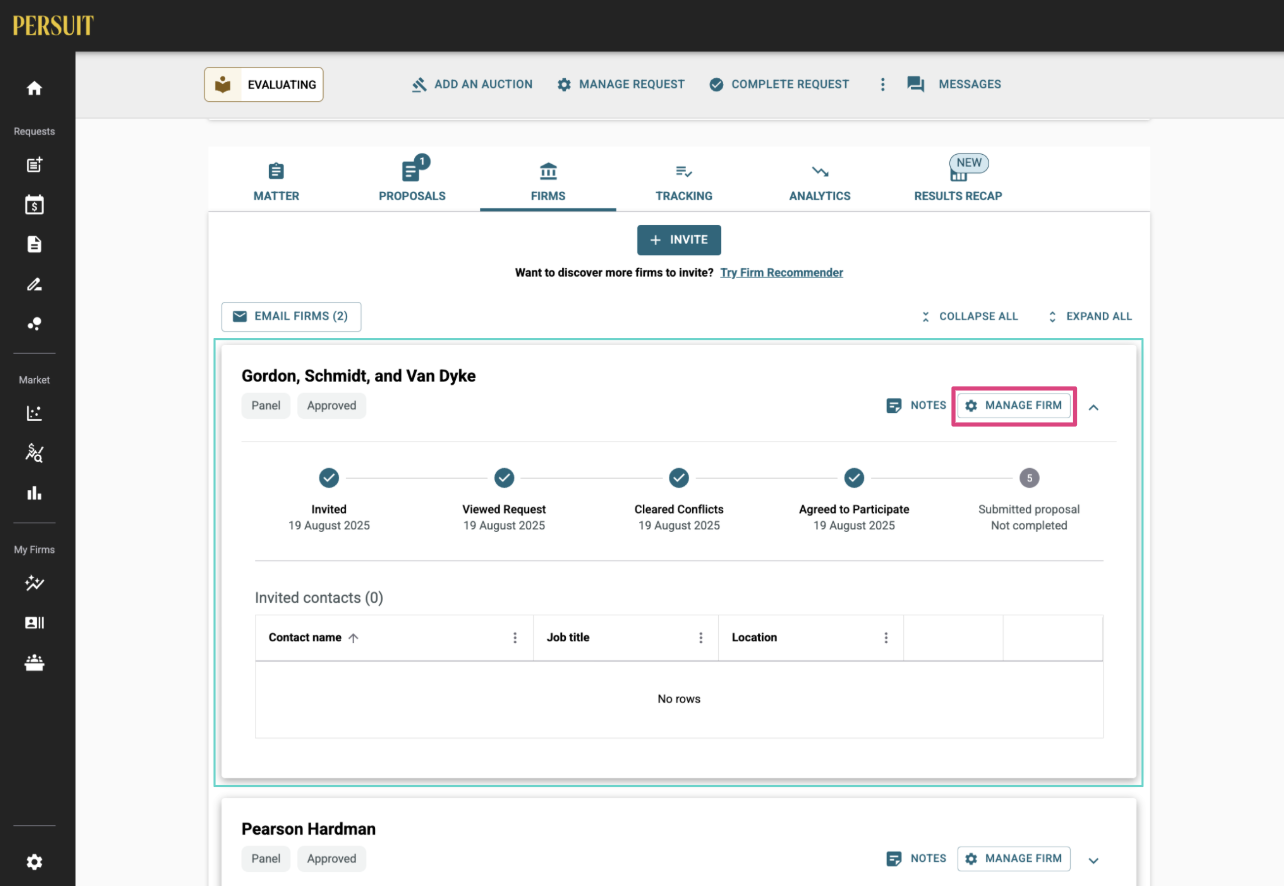Open the dollar calendar icon in the sidebar
This screenshot has width=1284, height=886.
tap(34, 205)
